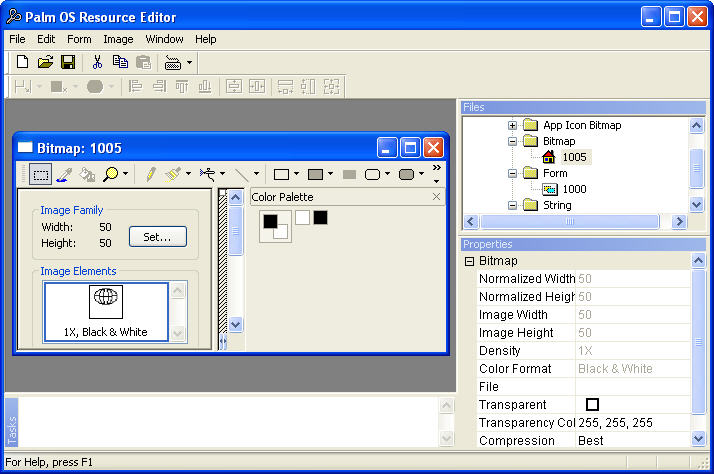
Task: Close the Color Palette panel
Action: click(436, 197)
